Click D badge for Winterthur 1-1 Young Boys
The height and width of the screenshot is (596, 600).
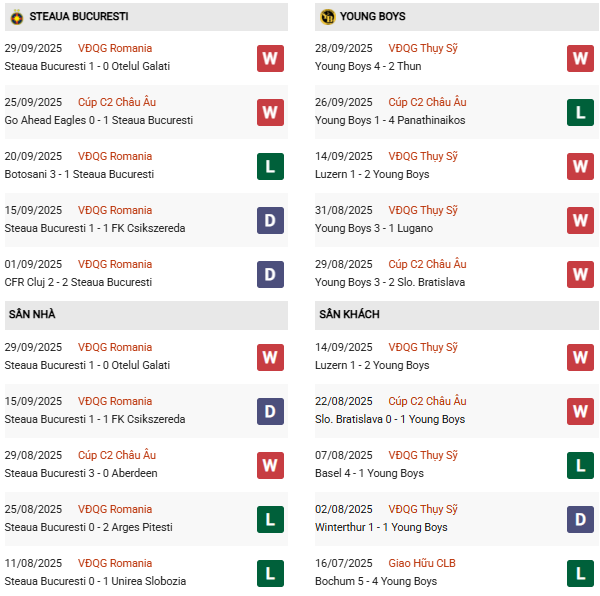(580, 519)
